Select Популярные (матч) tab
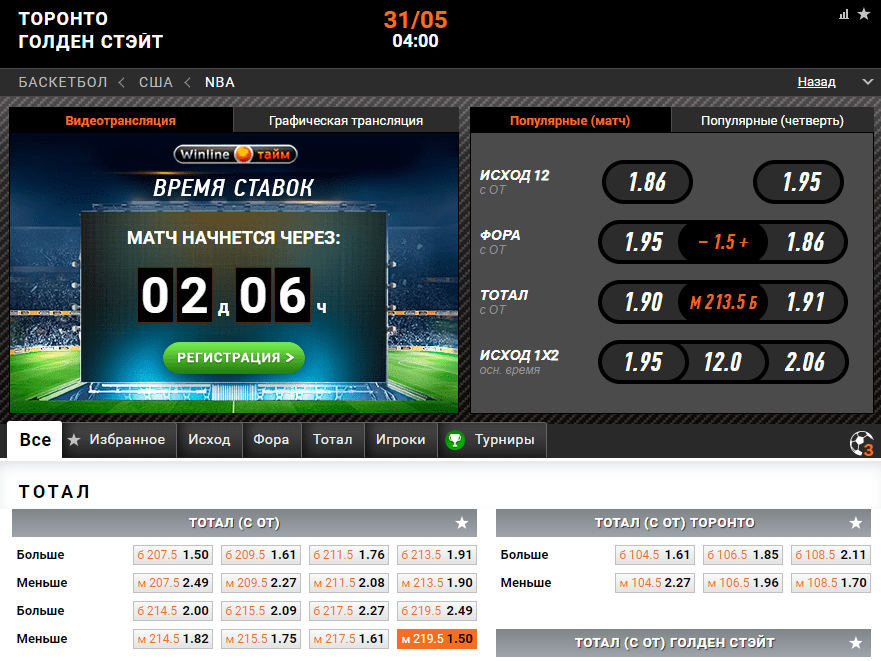The image size is (881, 661). point(570,120)
